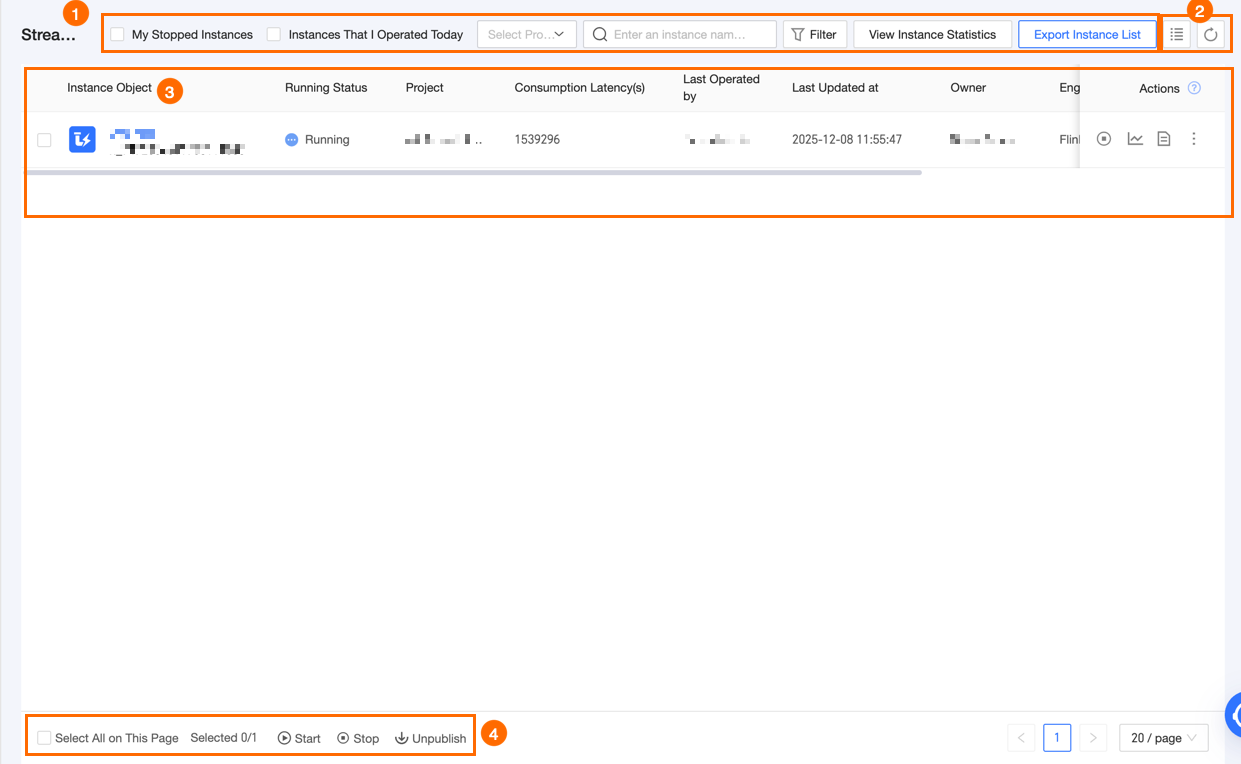1241x764 pixels.
Task: Click the Start batch button
Action: coord(299,738)
